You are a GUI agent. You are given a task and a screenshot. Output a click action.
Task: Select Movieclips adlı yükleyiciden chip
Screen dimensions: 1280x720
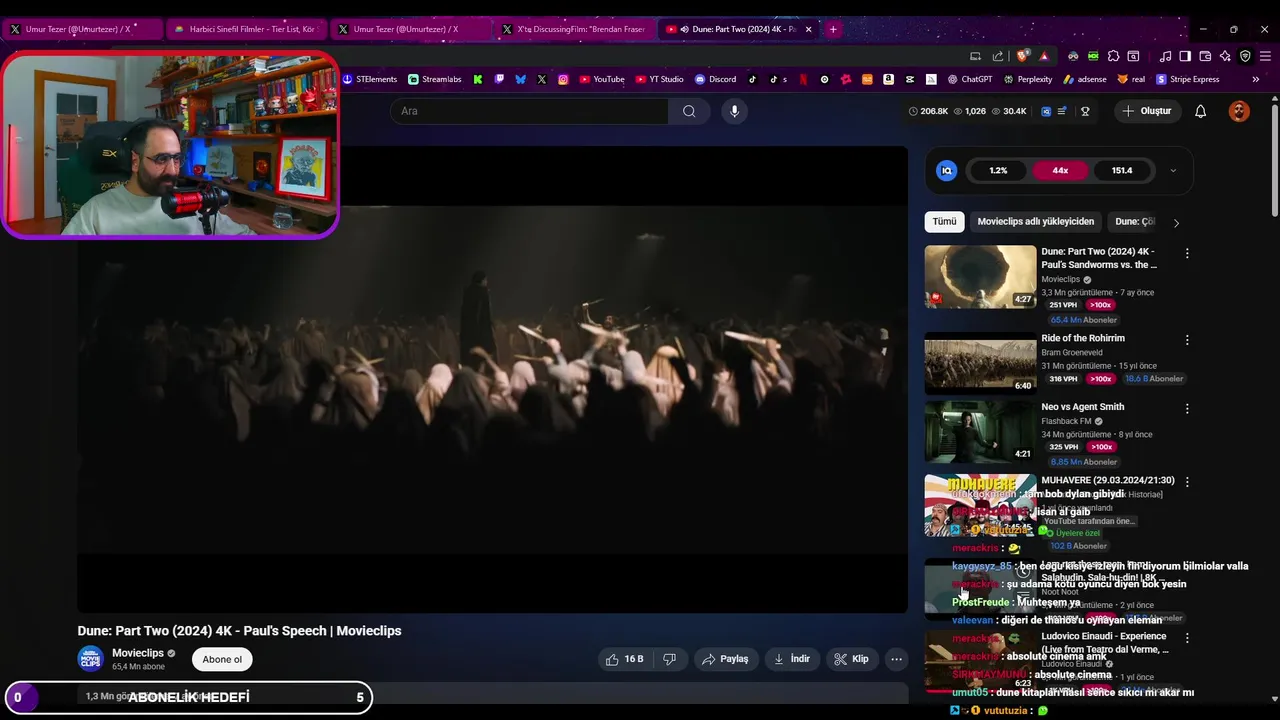pyautogui.click(x=1036, y=222)
